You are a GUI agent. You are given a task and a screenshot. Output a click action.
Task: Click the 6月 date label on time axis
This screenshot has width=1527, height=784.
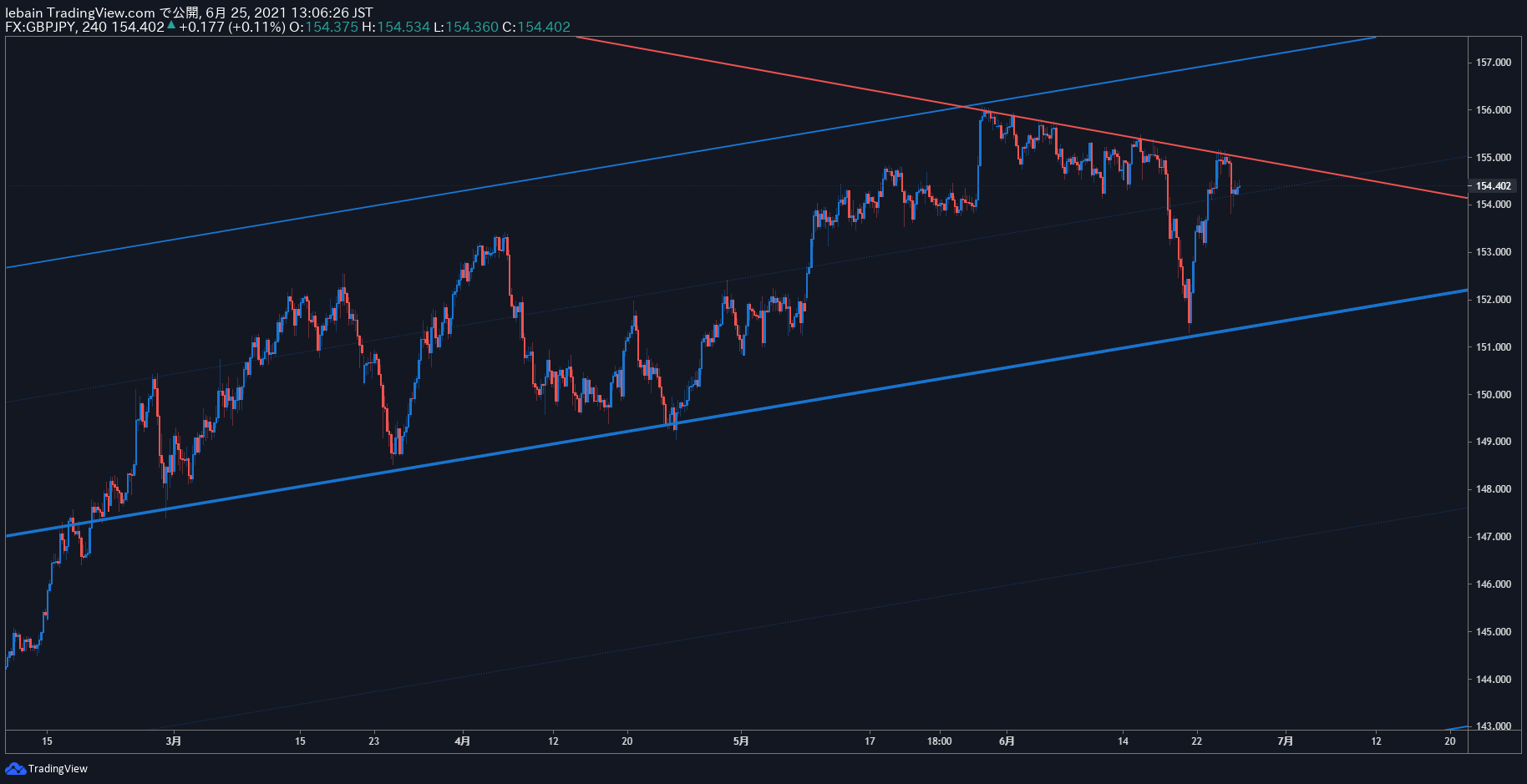click(1007, 741)
